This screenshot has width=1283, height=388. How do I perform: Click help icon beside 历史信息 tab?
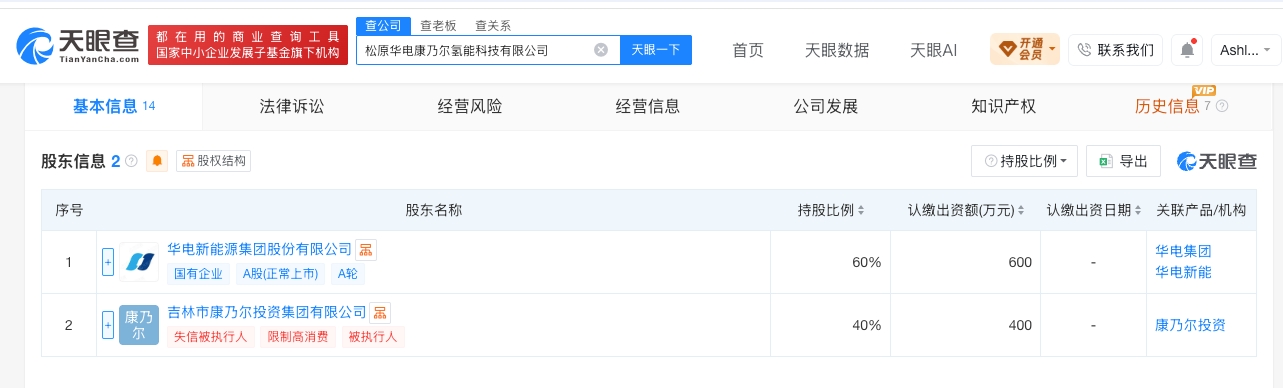1222,106
